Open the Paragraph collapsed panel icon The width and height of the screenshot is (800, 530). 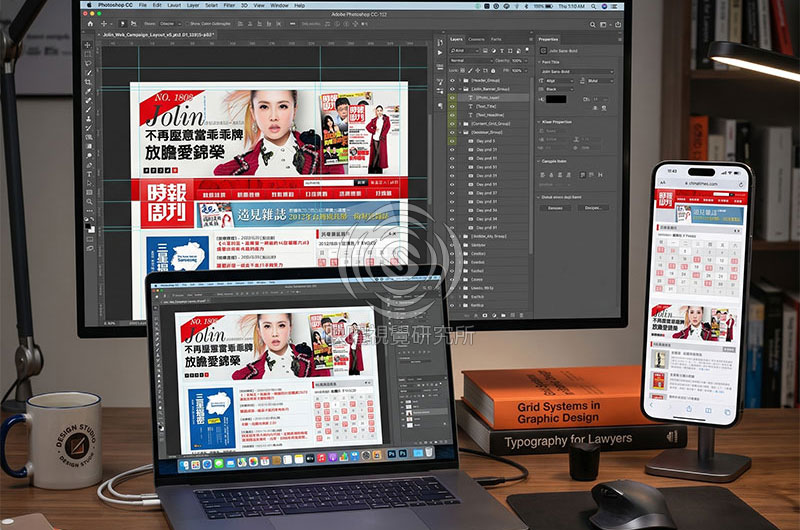click(x=440, y=106)
